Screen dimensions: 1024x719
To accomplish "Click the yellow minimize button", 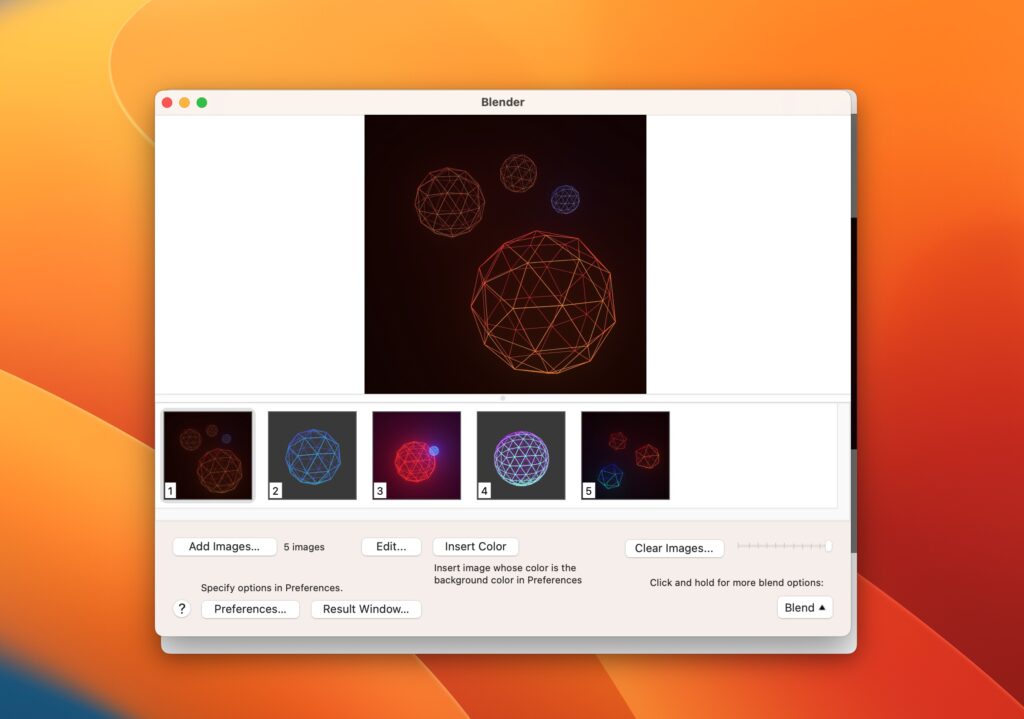I will click(184, 101).
